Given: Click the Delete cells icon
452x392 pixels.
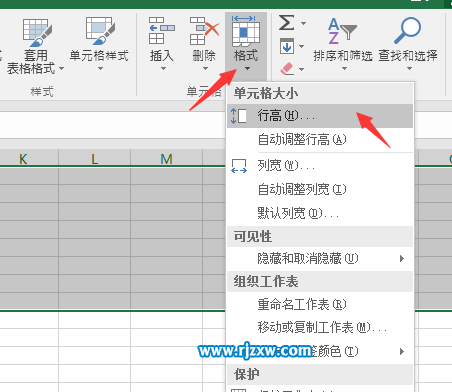Looking at the screenshot, I should tap(204, 31).
